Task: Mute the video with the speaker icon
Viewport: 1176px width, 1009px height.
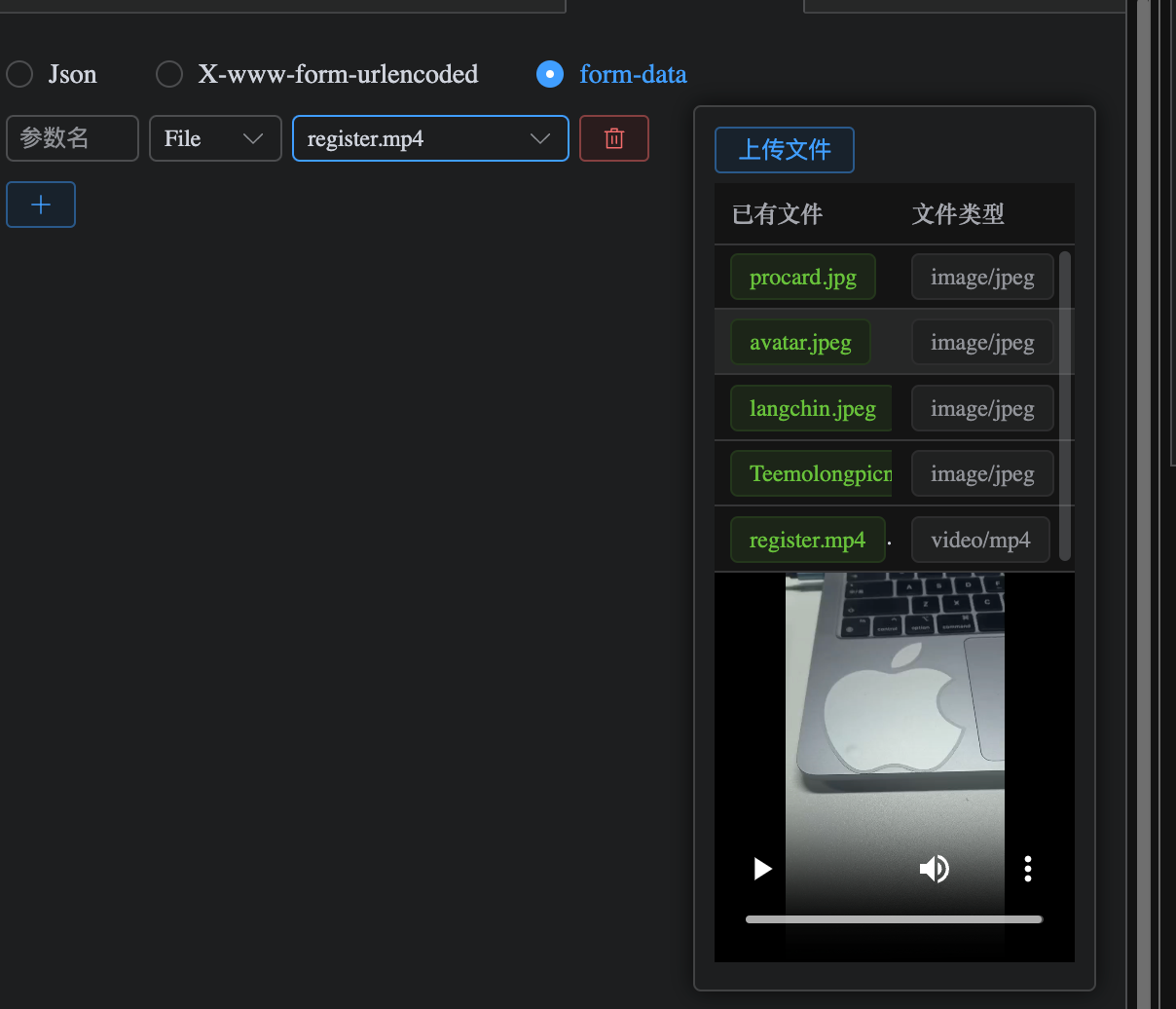Action: pos(935,868)
